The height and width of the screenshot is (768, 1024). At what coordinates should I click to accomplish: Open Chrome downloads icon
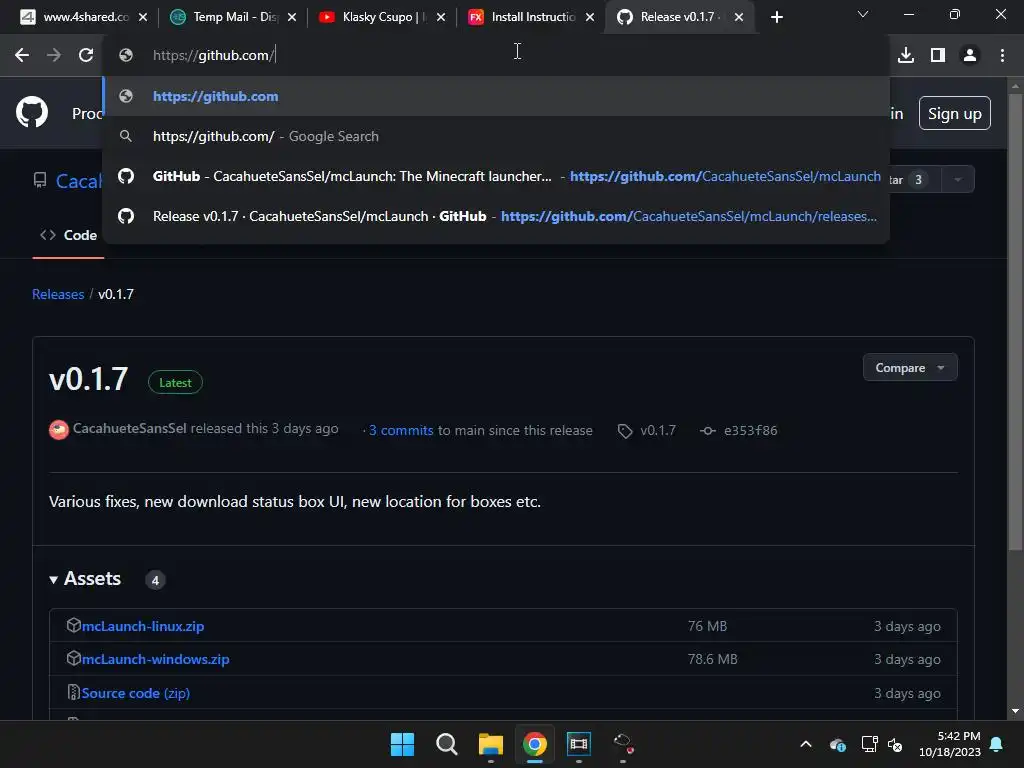(906, 56)
